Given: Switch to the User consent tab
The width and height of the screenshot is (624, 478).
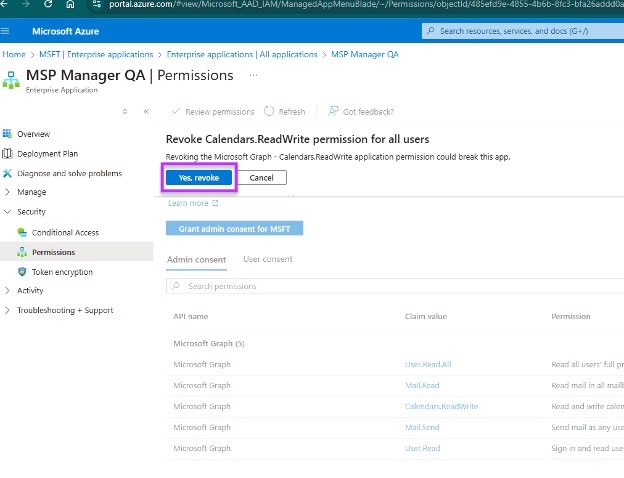Looking at the screenshot, I should pos(268,259).
